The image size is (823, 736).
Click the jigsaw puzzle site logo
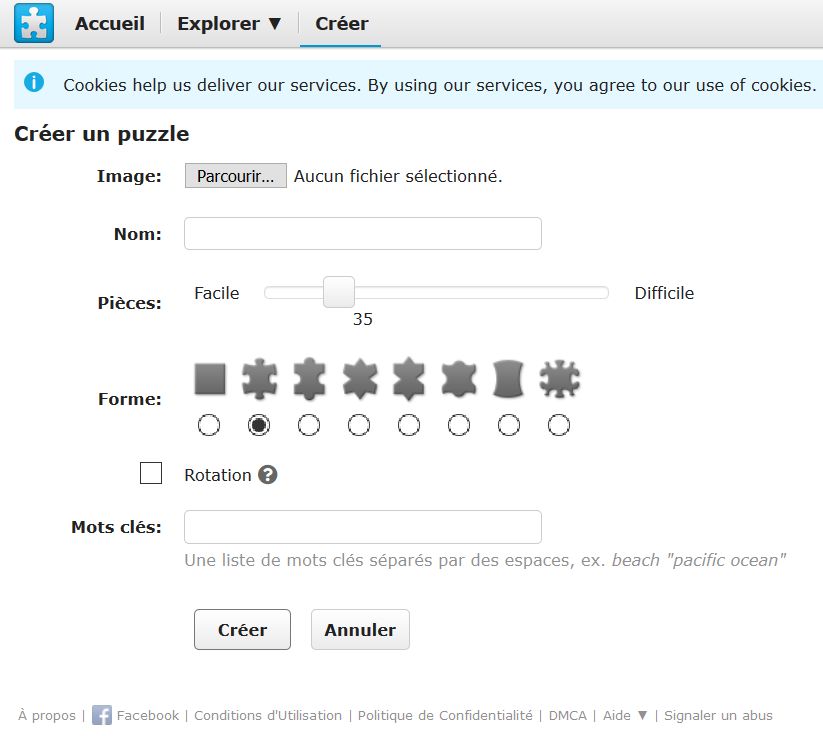34,23
